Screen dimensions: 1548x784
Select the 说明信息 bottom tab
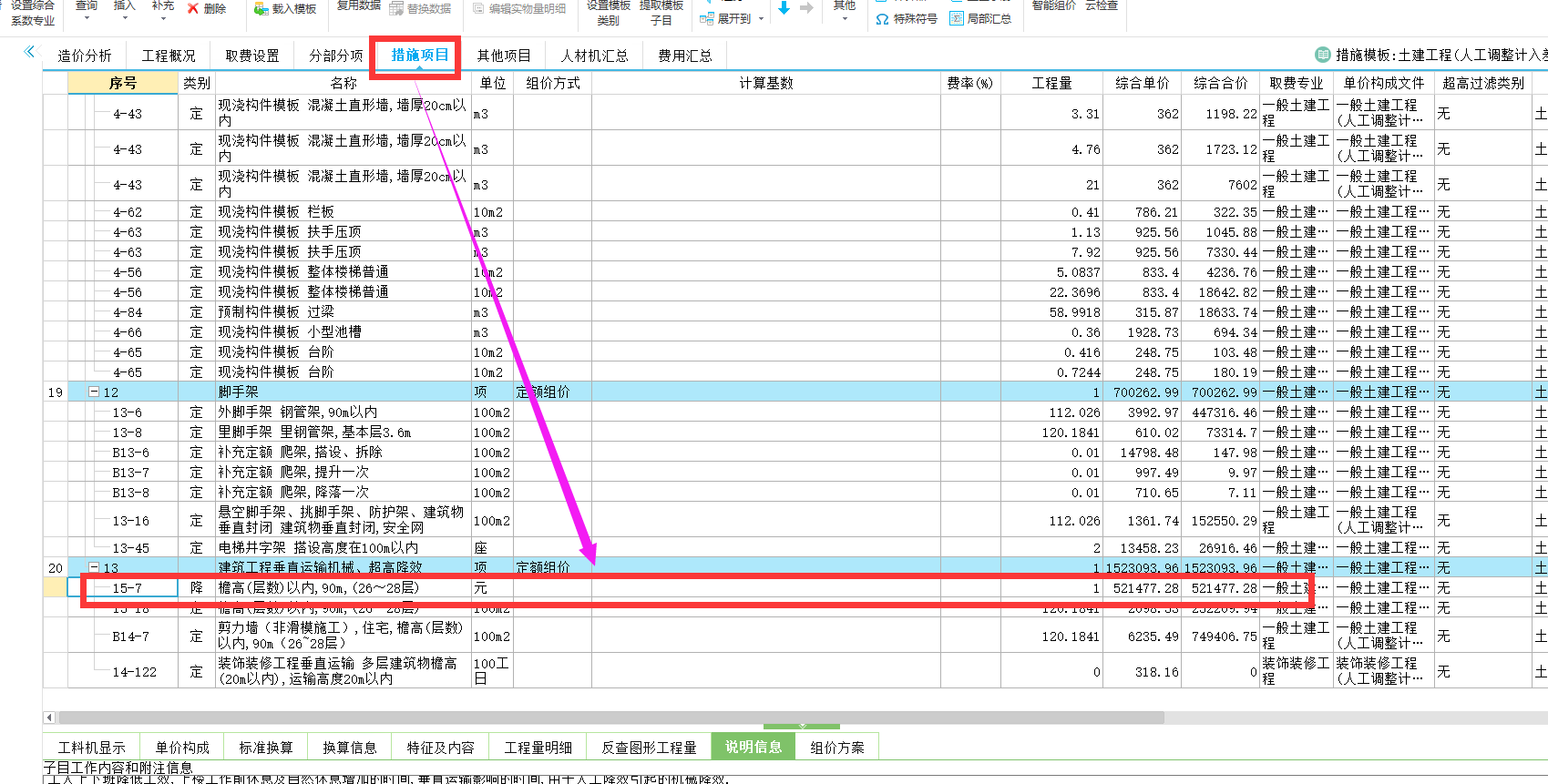pyautogui.click(x=753, y=747)
